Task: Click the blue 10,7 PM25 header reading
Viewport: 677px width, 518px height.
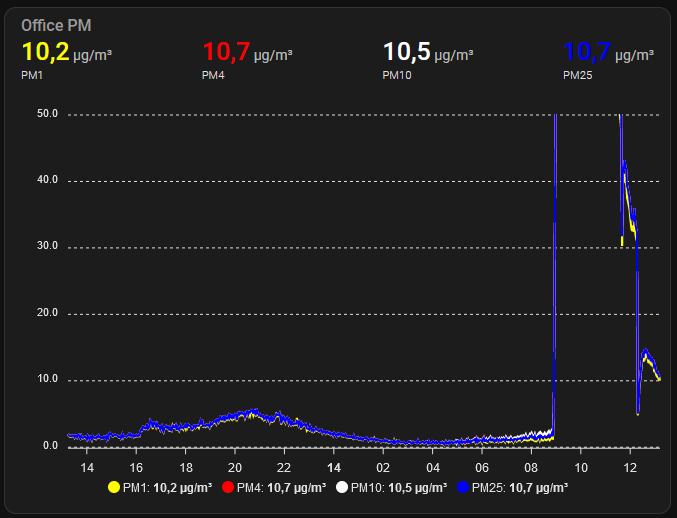Action: tap(588, 52)
